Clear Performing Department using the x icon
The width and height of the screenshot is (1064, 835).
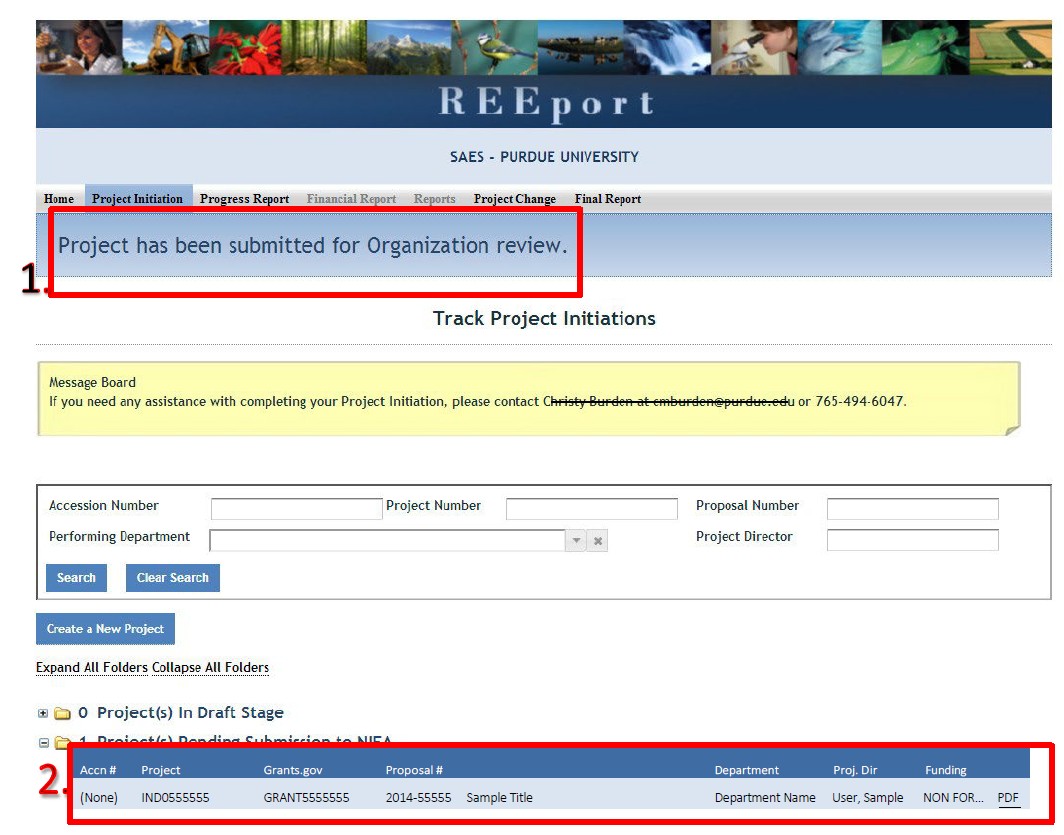tap(597, 540)
